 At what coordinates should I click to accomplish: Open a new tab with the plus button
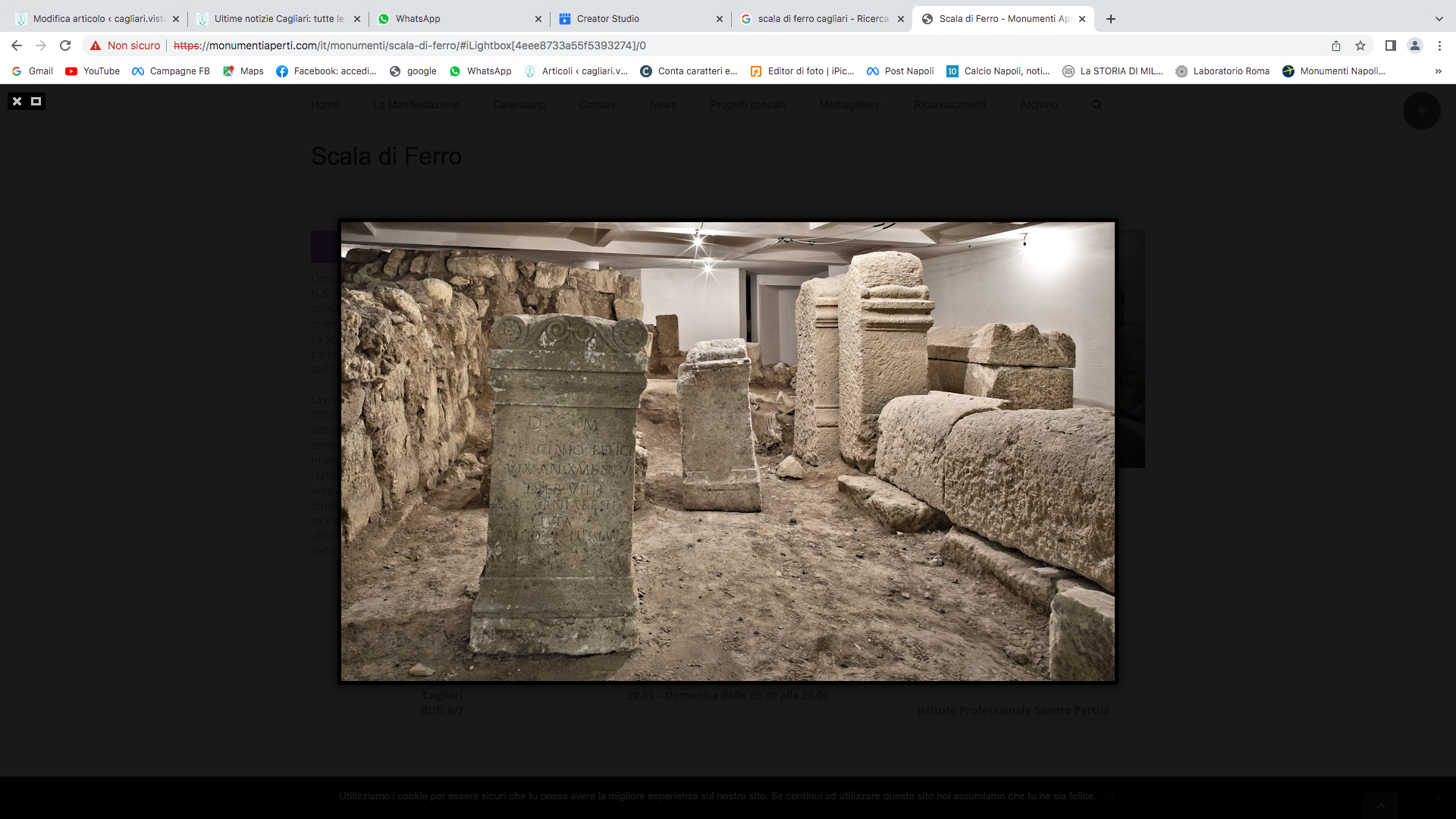pyautogui.click(x=1111, y=19)
